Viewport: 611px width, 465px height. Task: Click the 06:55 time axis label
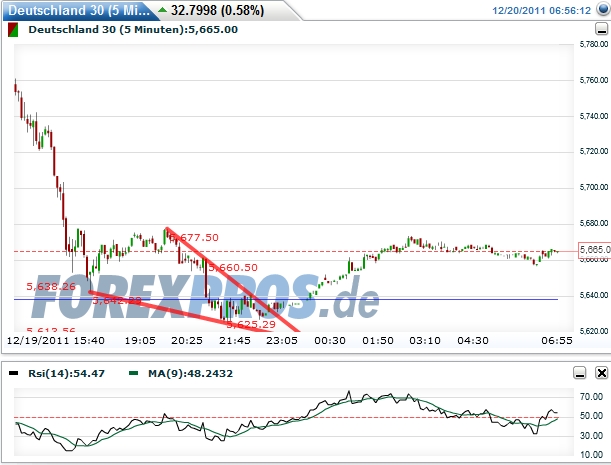click(557, 341)
